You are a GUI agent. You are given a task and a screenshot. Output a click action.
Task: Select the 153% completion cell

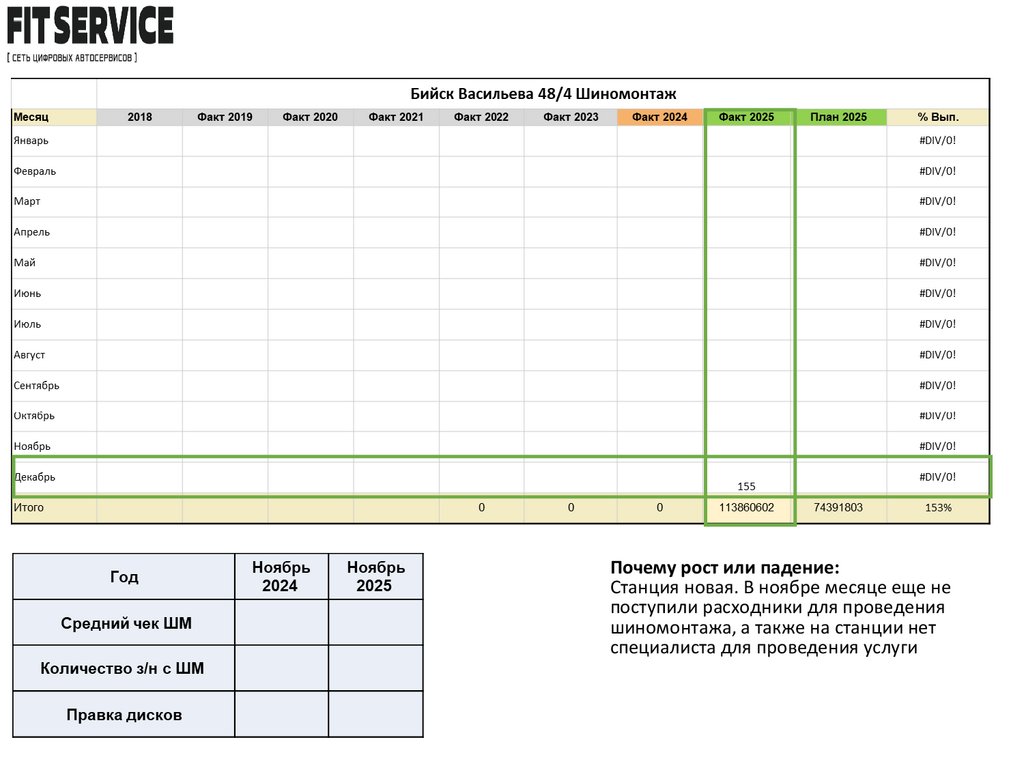pyautogui.click(x=938, y=507)
